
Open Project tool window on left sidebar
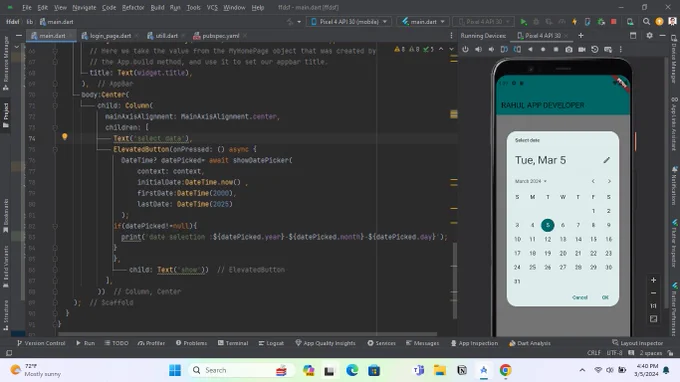6,115
